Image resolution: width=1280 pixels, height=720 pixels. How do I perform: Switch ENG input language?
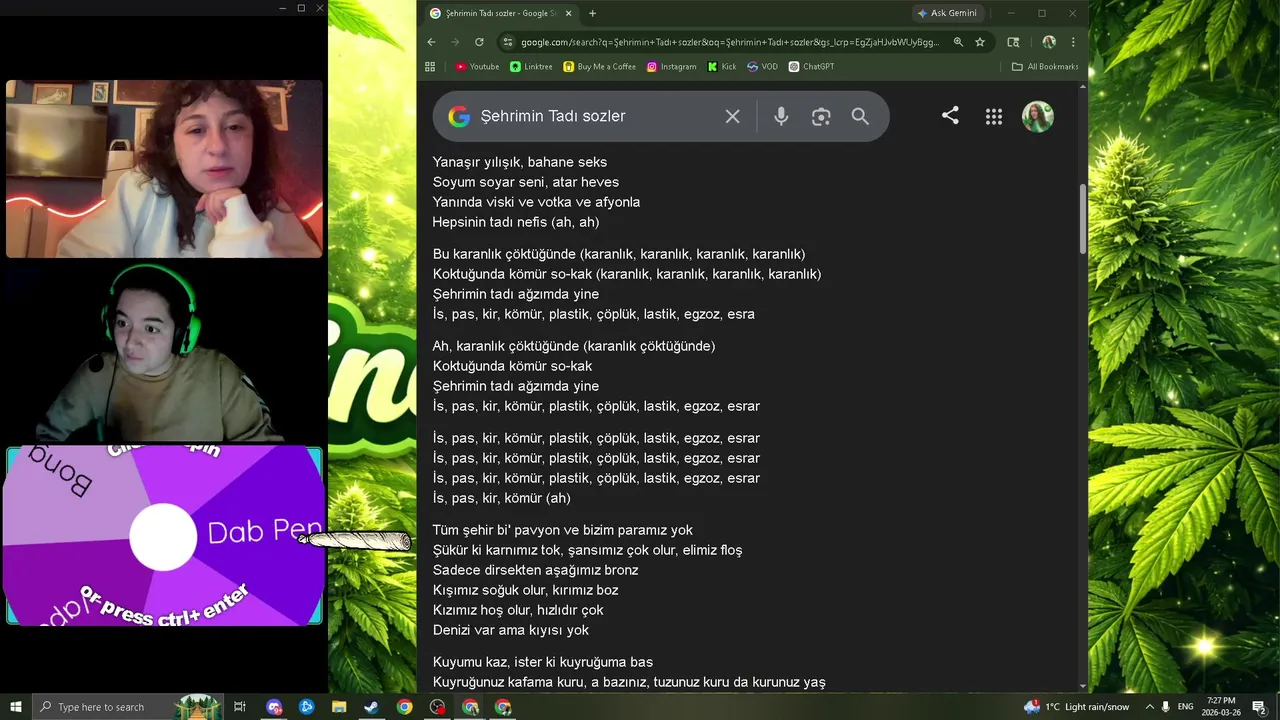pyautogui.click(x=1185, y=707)
